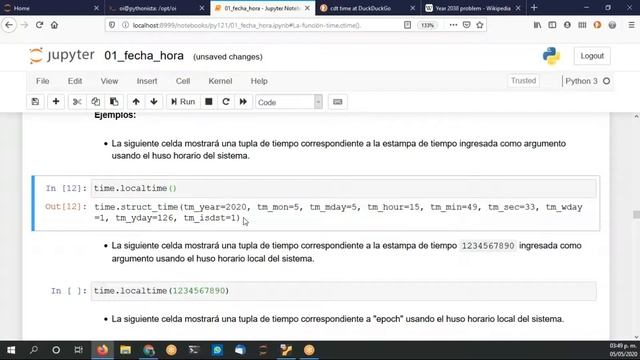Click the struct_time output text
This screenshot has height=360, width=640.
click(338, 212)
